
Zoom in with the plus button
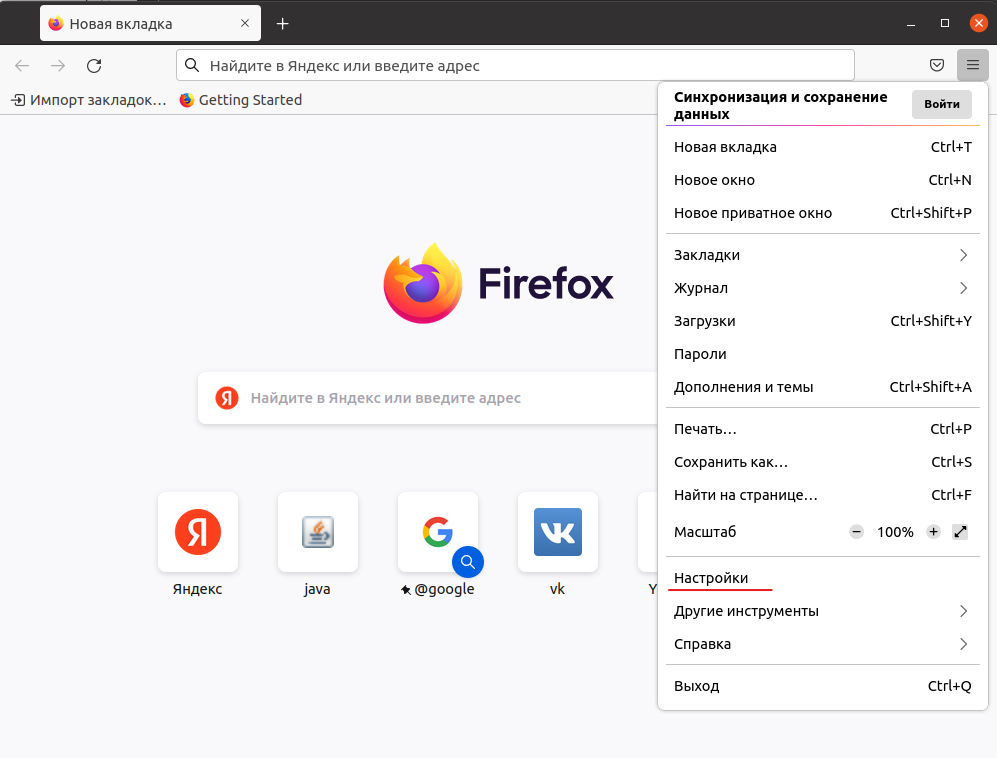coord(933,532)
